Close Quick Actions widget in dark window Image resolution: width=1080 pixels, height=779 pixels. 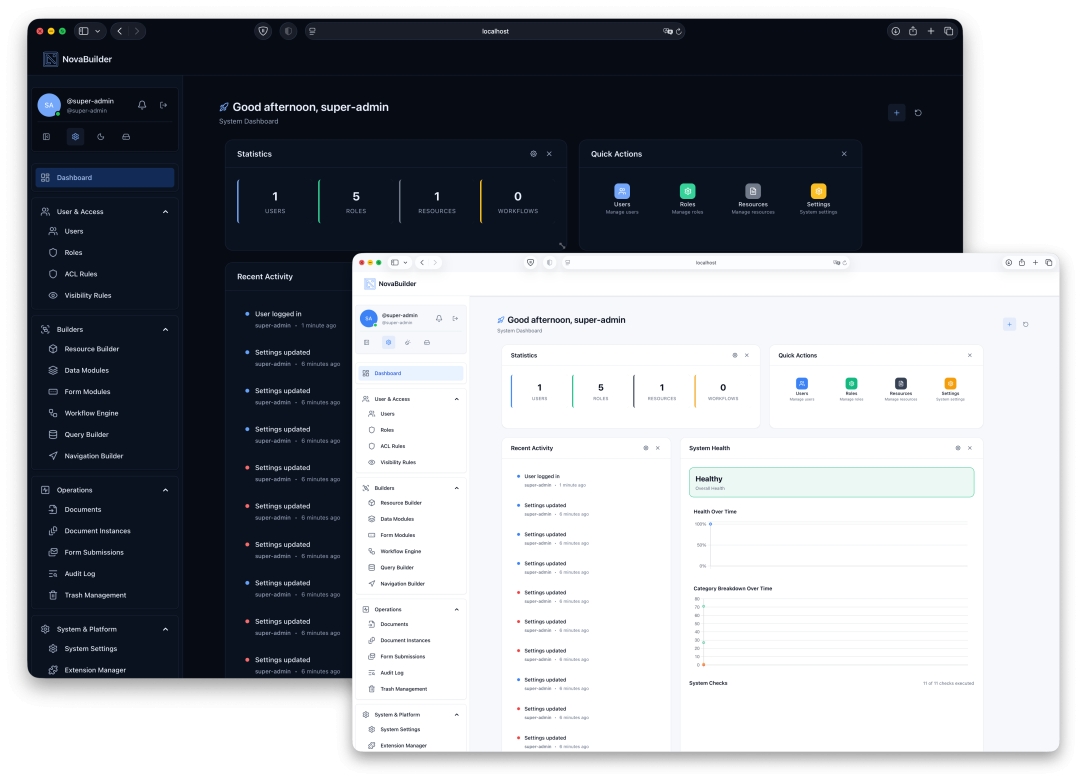[844, 154]
